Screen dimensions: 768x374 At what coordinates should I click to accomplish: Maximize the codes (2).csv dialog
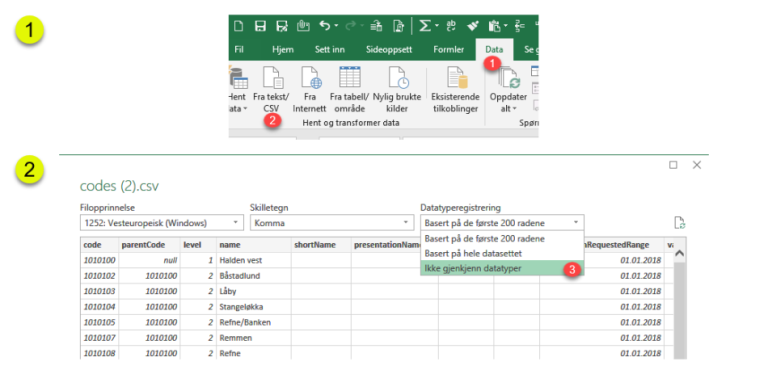point(673,165)
